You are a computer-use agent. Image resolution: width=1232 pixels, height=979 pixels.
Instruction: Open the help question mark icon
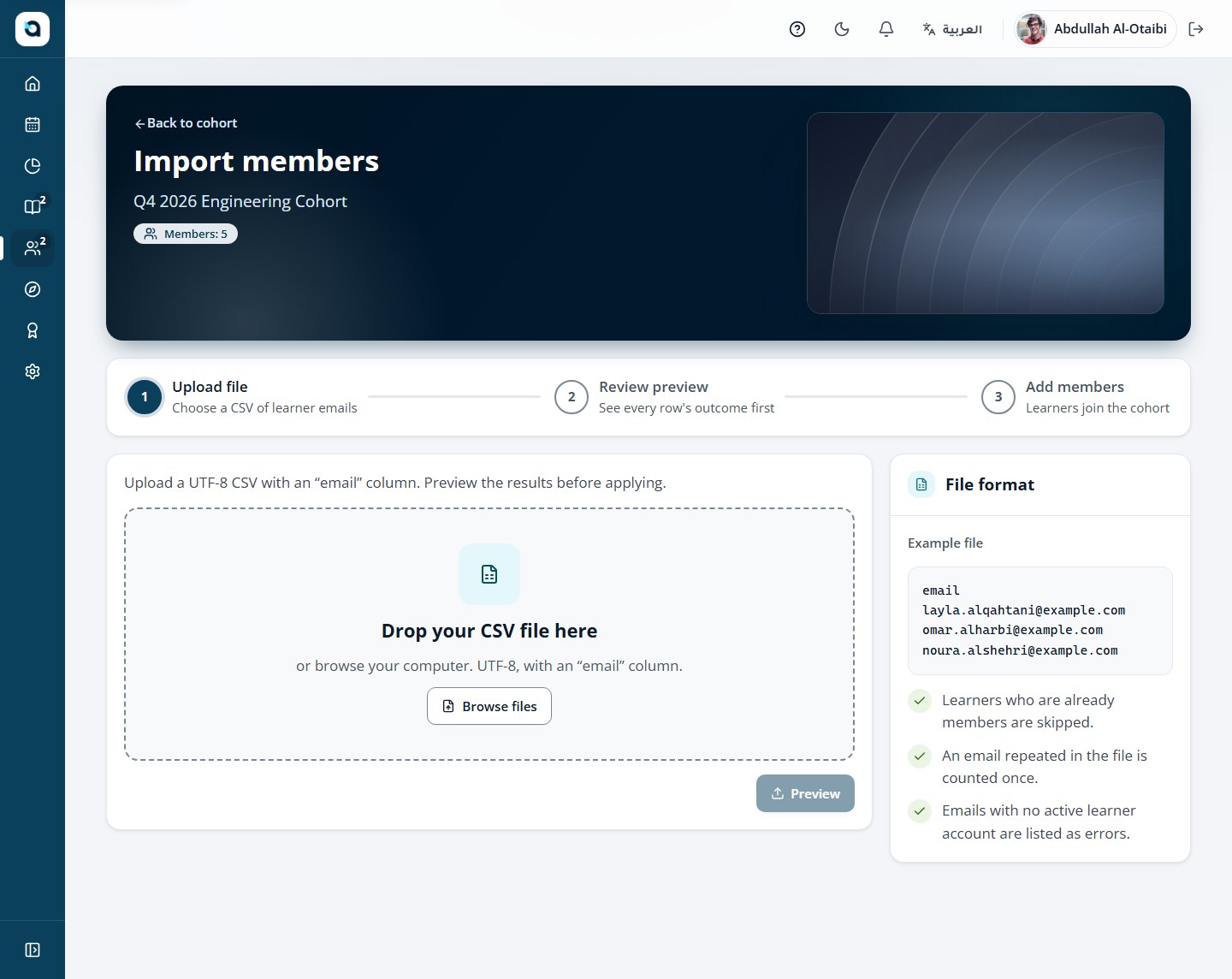[797, 29]
